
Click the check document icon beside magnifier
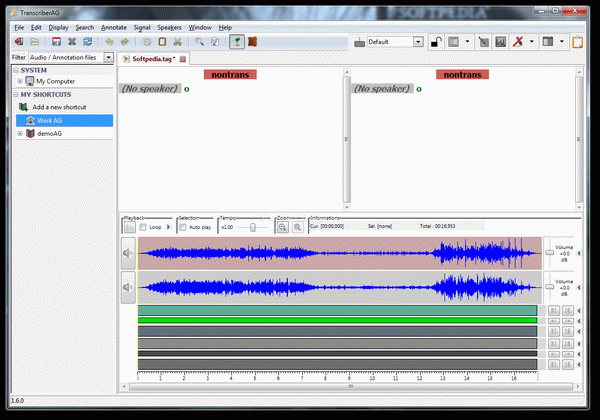pos(215,42)
